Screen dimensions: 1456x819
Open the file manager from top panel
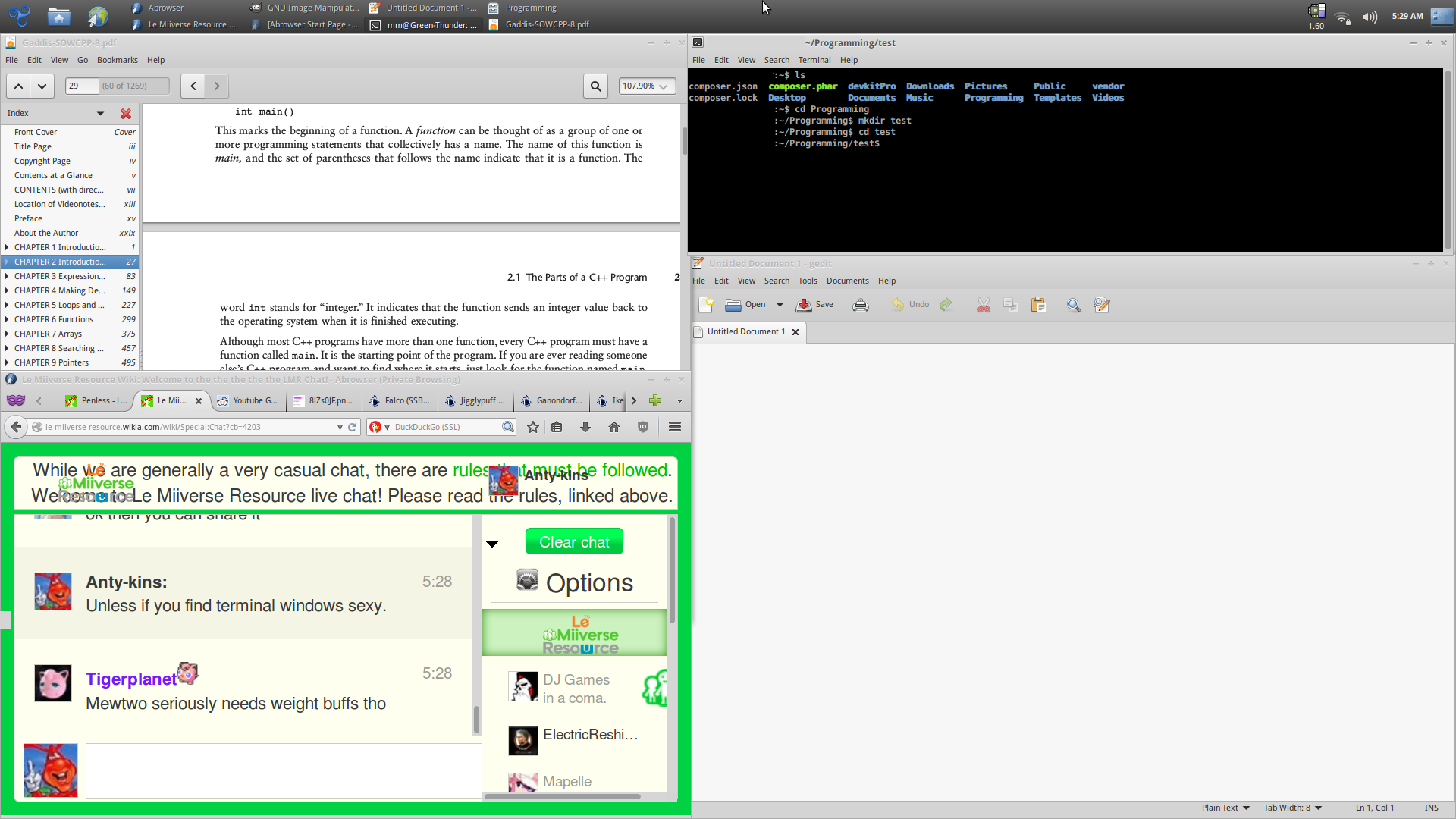click(59, 16)
